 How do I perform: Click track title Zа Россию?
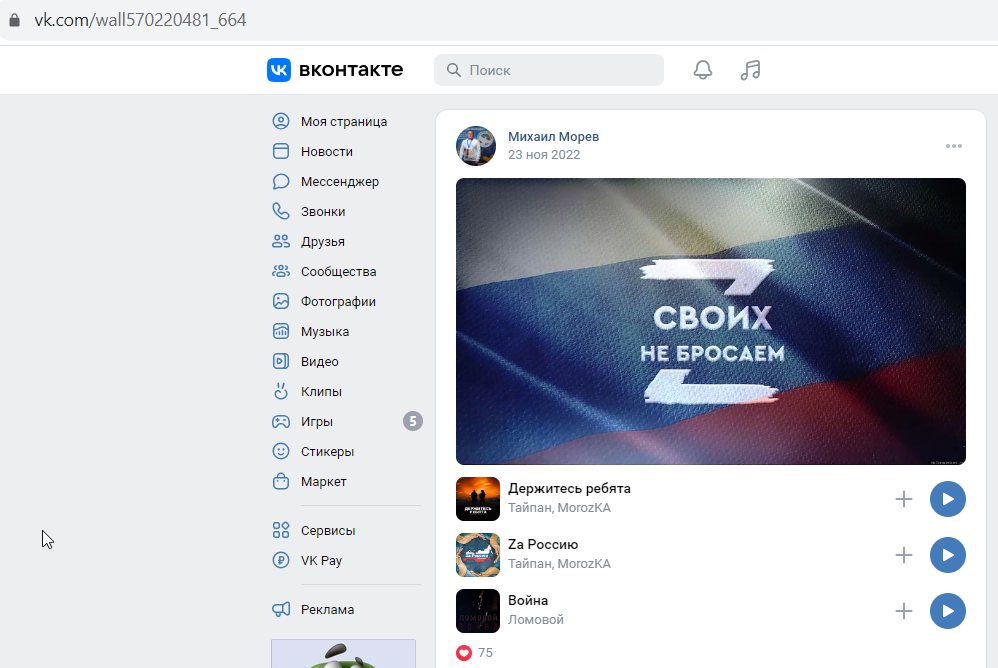[x=543, y=545]
